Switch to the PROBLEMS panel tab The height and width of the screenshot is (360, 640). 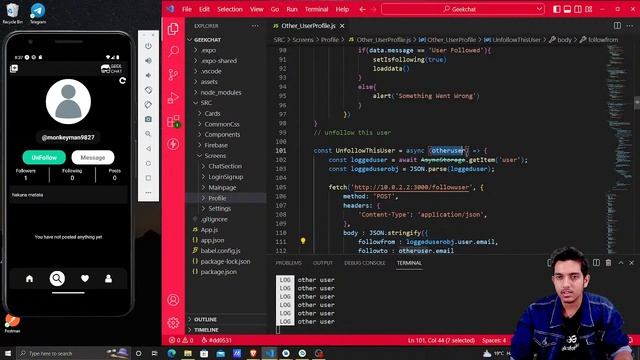[289, 263]
